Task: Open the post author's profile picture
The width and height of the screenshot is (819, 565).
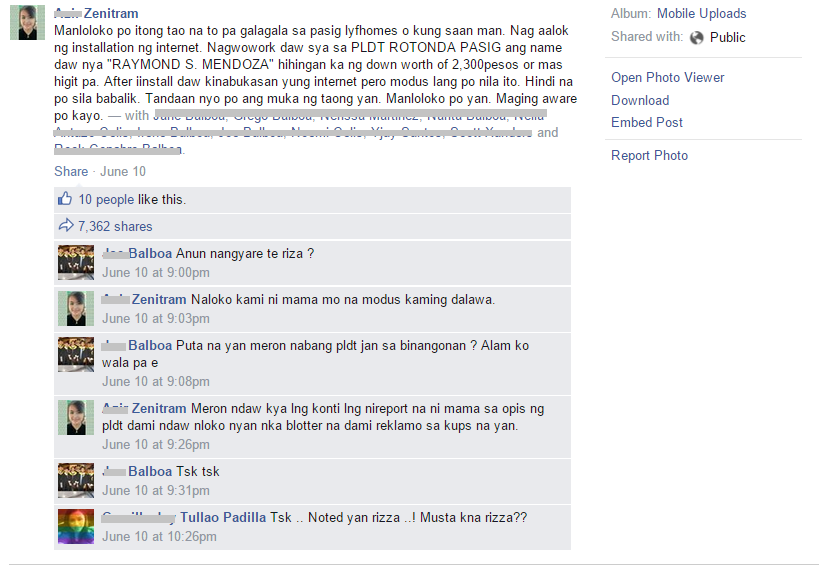Action: (x=27, y=22)
